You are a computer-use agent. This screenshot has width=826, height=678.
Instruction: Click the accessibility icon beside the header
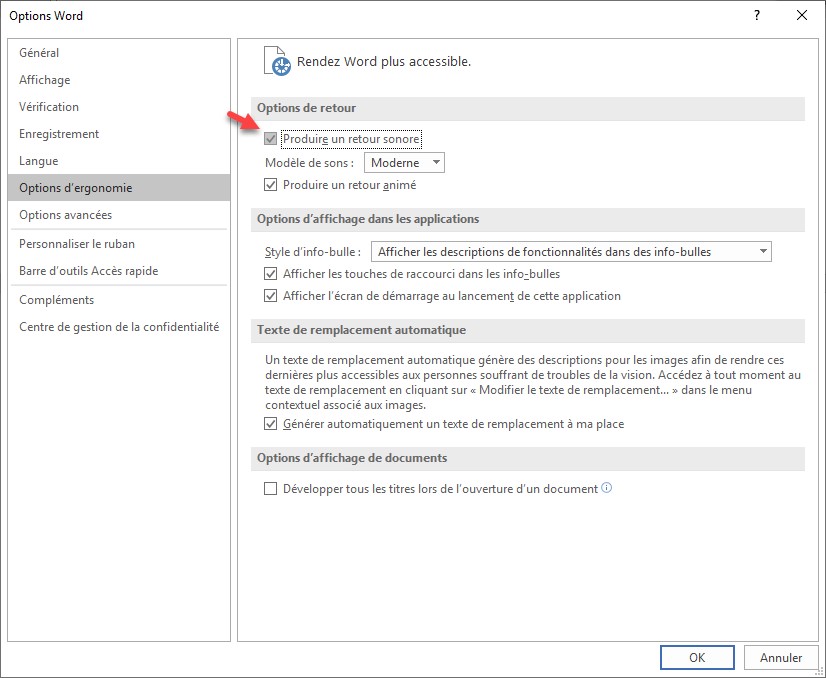pos(277,62)
